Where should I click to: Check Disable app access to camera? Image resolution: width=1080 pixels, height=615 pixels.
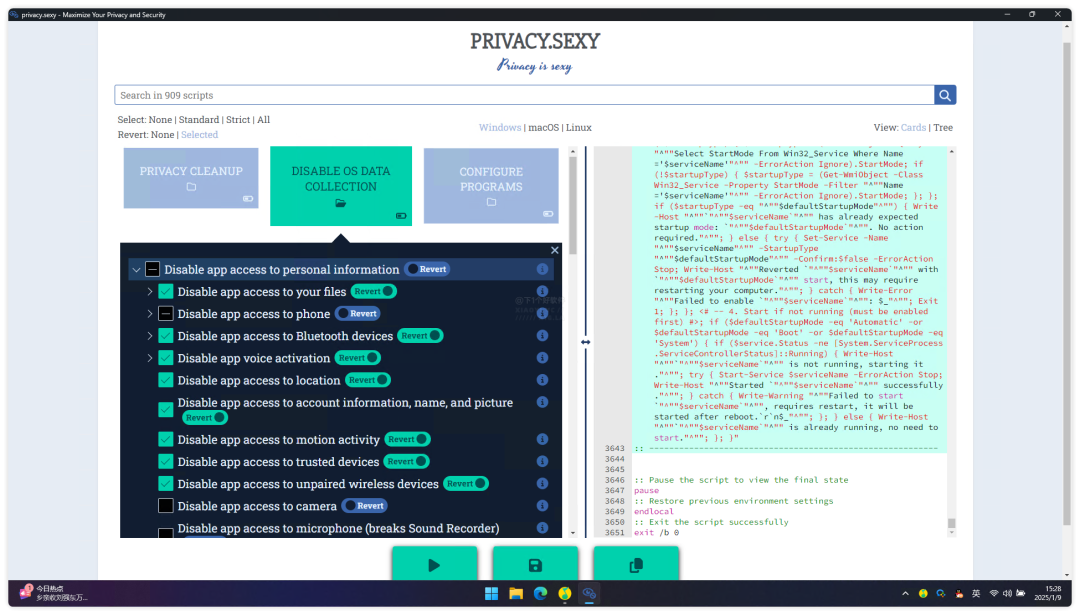pos(166,505)
